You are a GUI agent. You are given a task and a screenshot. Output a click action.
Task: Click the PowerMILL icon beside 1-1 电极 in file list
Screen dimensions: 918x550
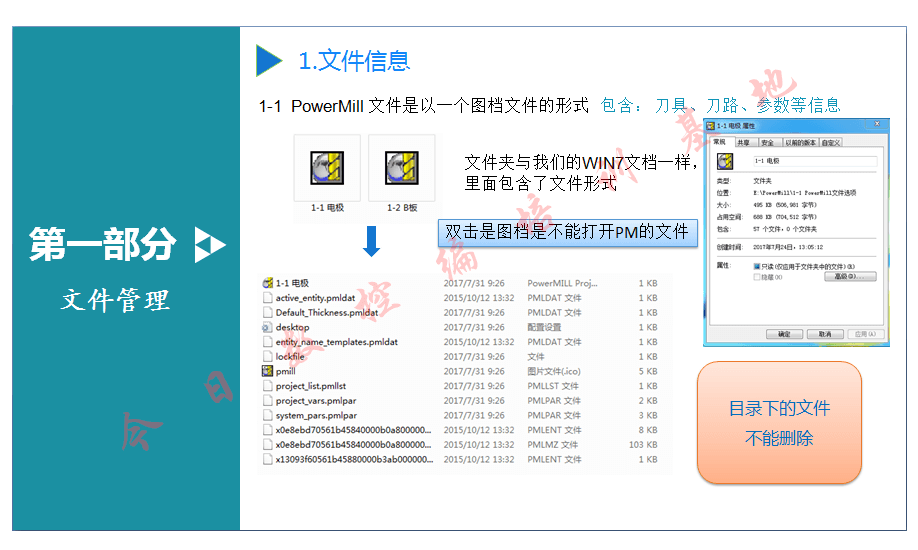(268, 283)
